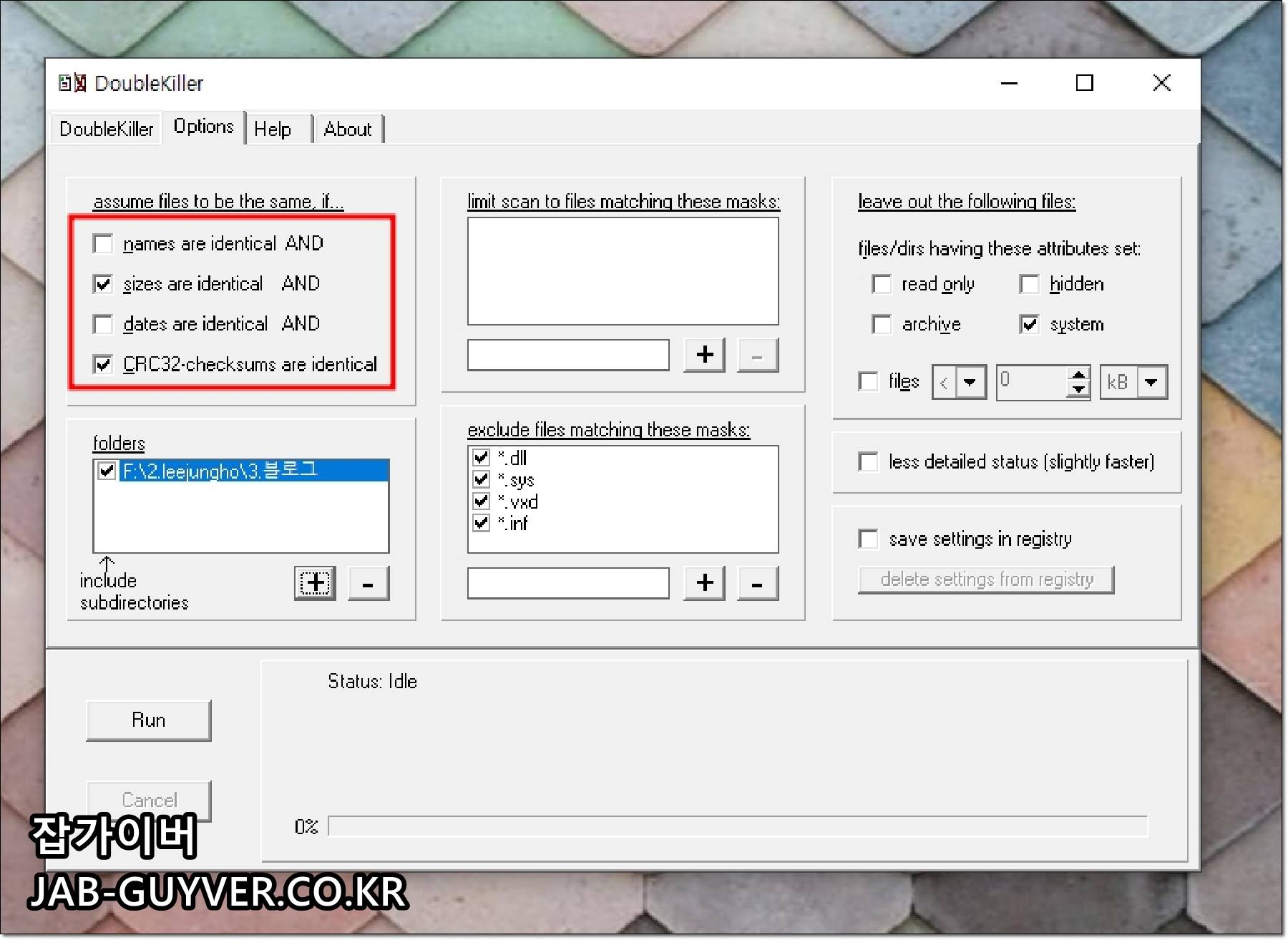Image resolution: width=1288 pixels, height=940 pixels.
Task: Enable the 'read only' attribute checkbox
Action: click(882, 284)
